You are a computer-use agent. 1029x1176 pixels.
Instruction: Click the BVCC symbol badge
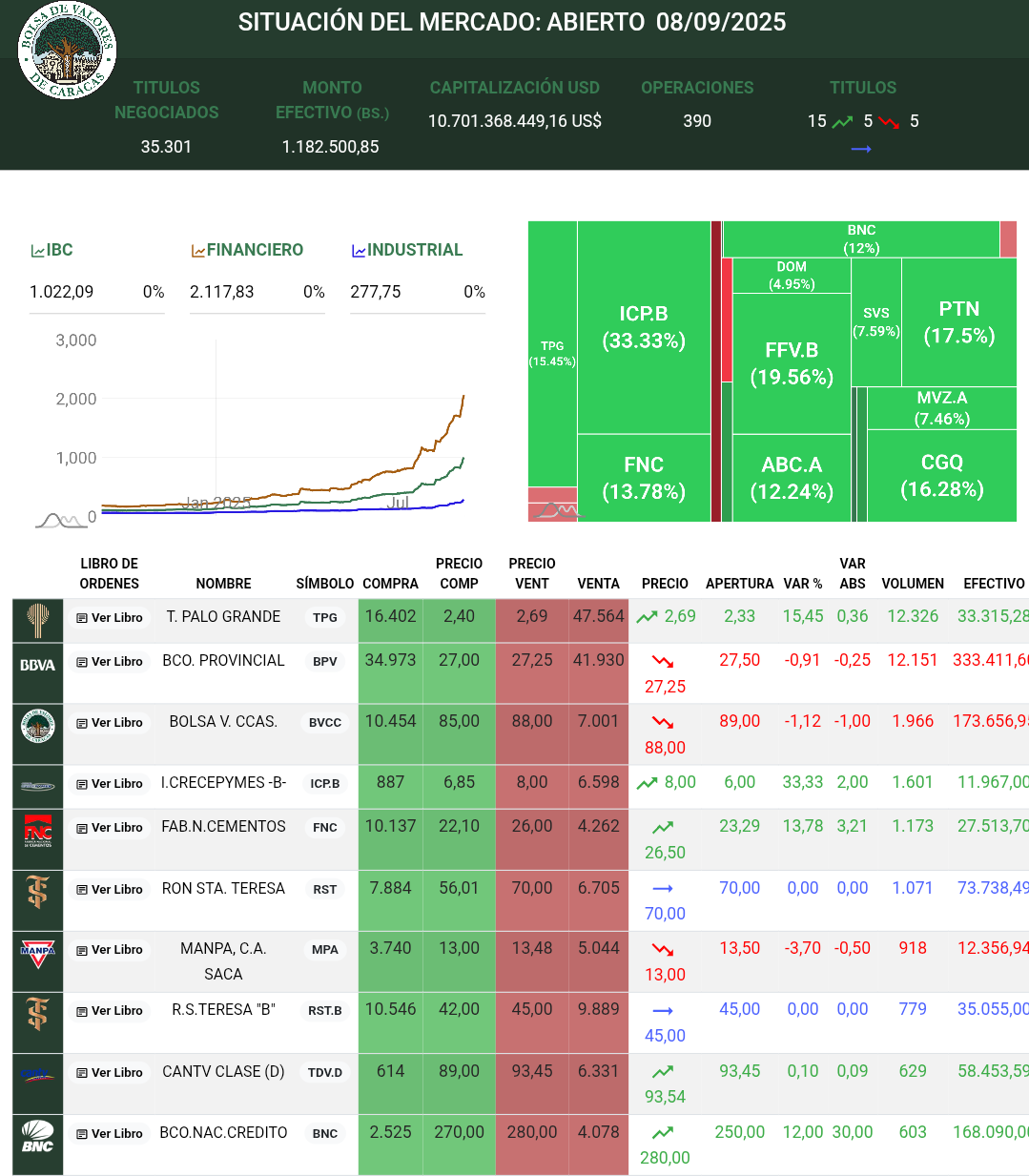coord(325,723)
